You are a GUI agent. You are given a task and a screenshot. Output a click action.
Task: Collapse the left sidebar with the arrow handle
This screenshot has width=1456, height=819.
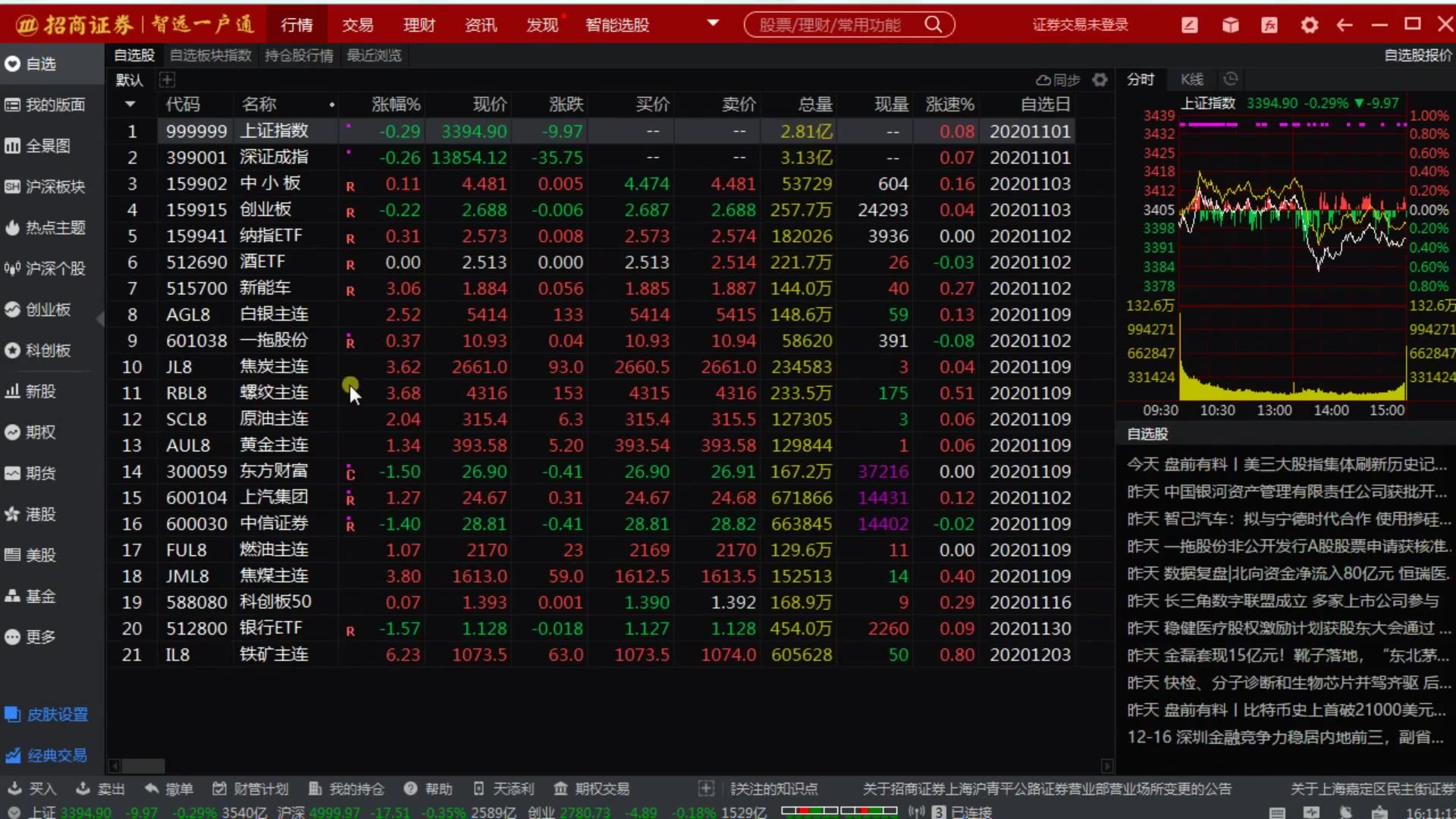click(100, 319)
